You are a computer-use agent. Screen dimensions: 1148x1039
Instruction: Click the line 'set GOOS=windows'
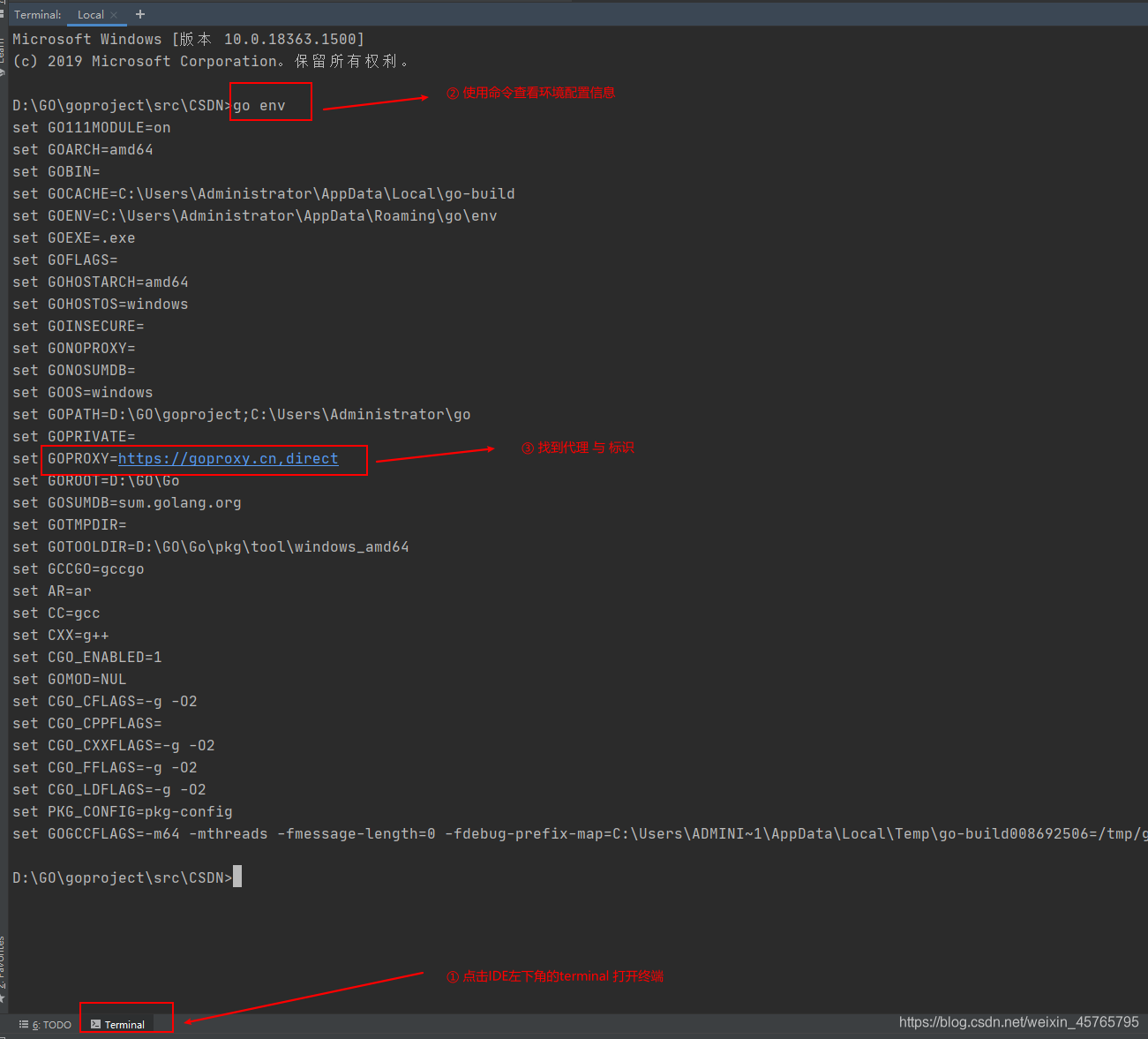click(83, 392)
